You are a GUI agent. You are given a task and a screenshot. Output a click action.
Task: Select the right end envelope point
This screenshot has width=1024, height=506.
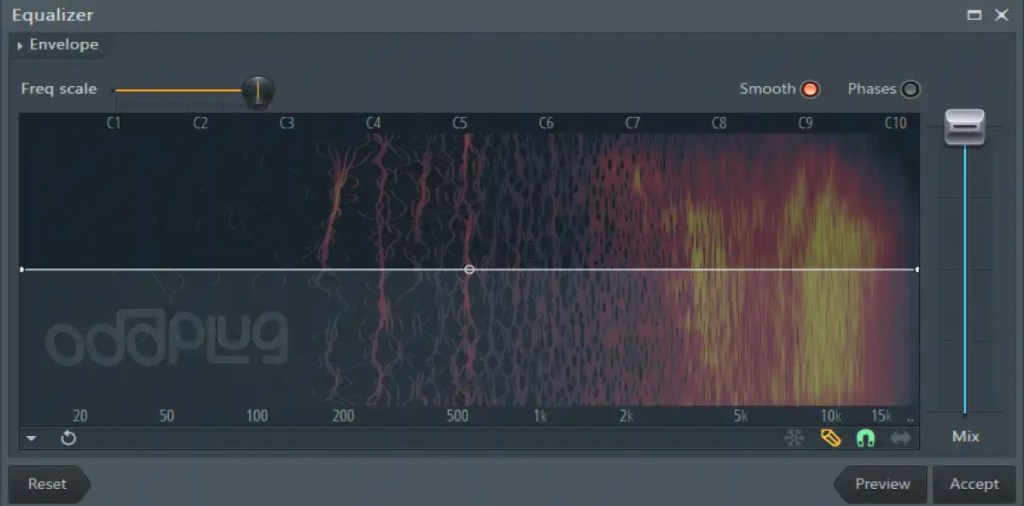click(x=917, y=269)
